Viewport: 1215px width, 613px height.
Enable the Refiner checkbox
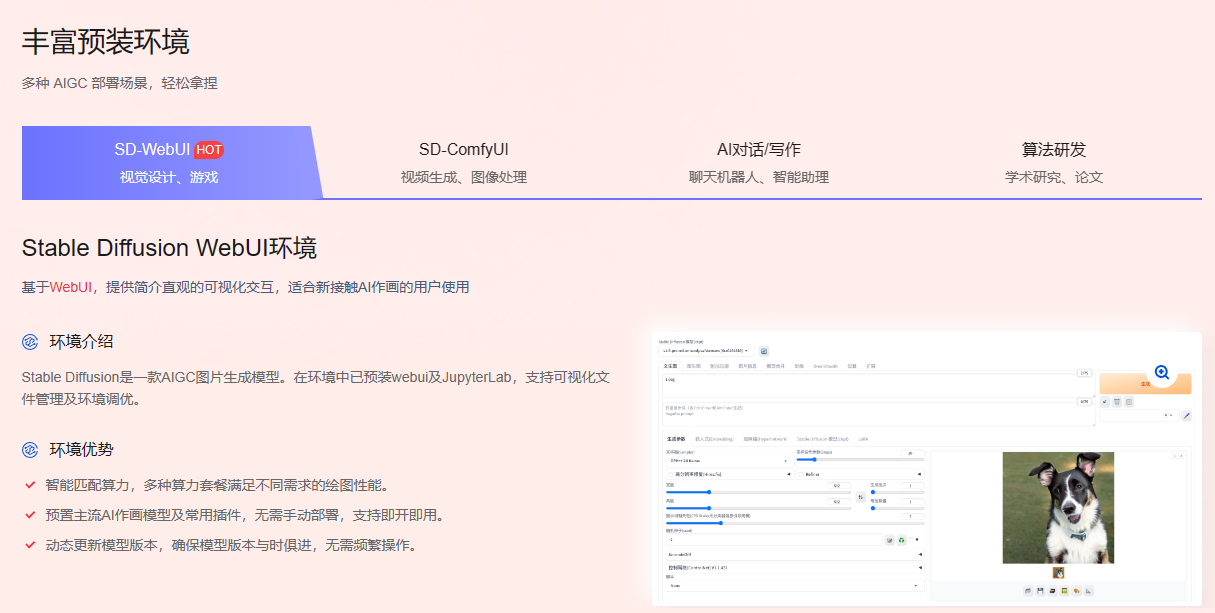coord(801,475)
